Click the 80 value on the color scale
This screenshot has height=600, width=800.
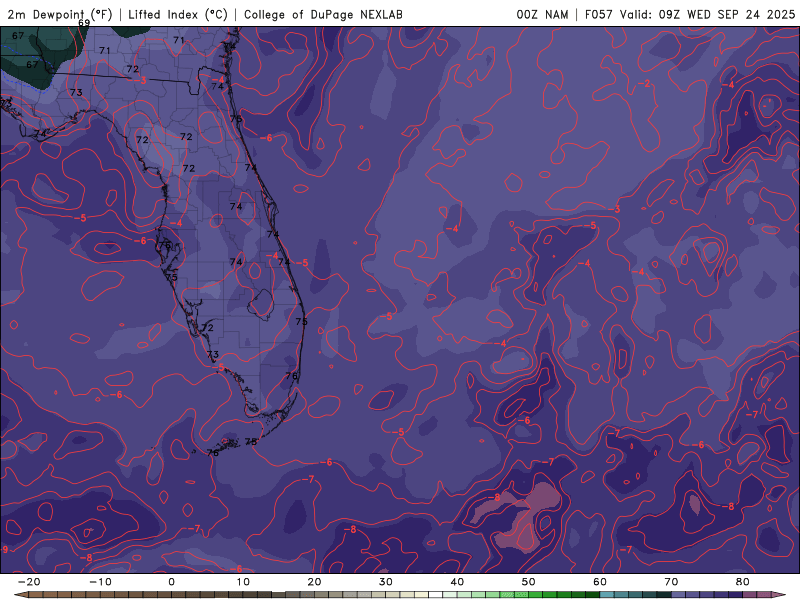pos(743,582)
